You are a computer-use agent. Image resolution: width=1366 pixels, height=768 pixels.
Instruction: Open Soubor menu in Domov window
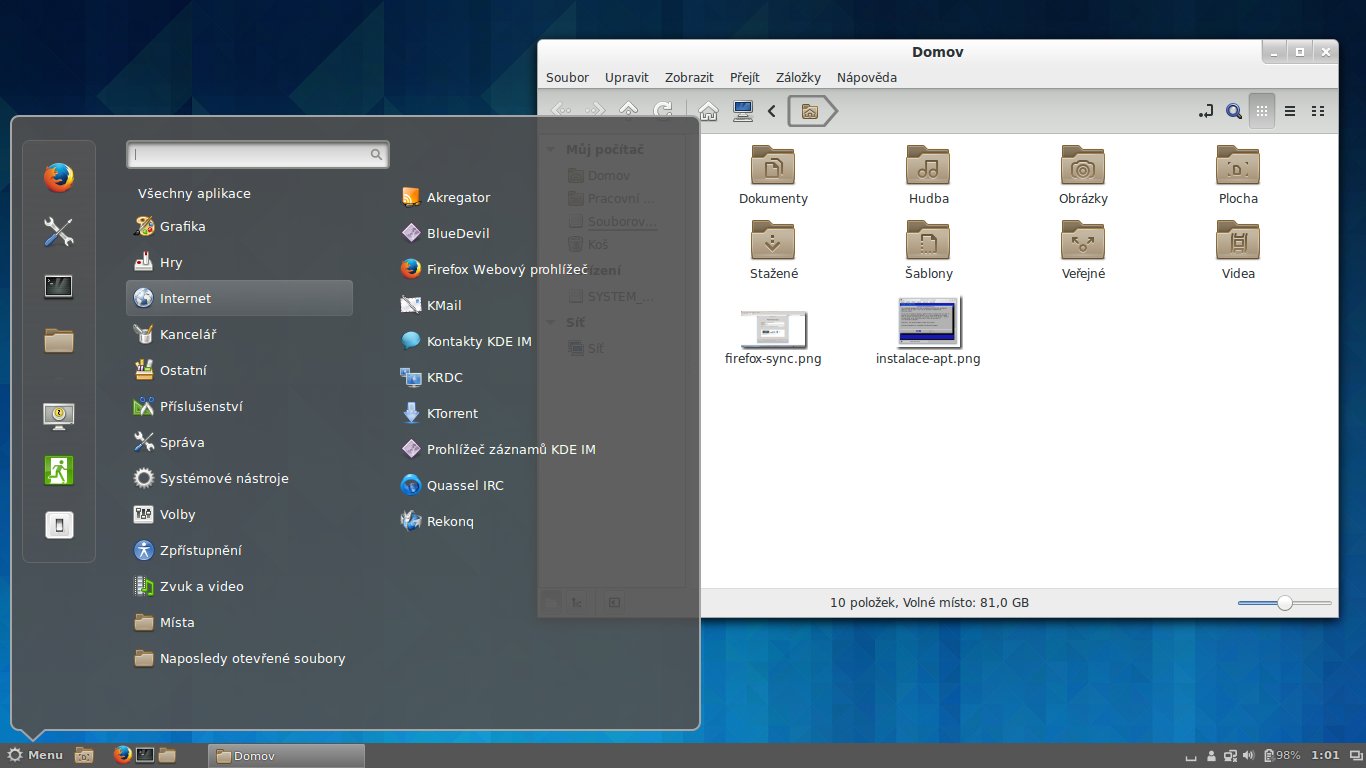567,77
